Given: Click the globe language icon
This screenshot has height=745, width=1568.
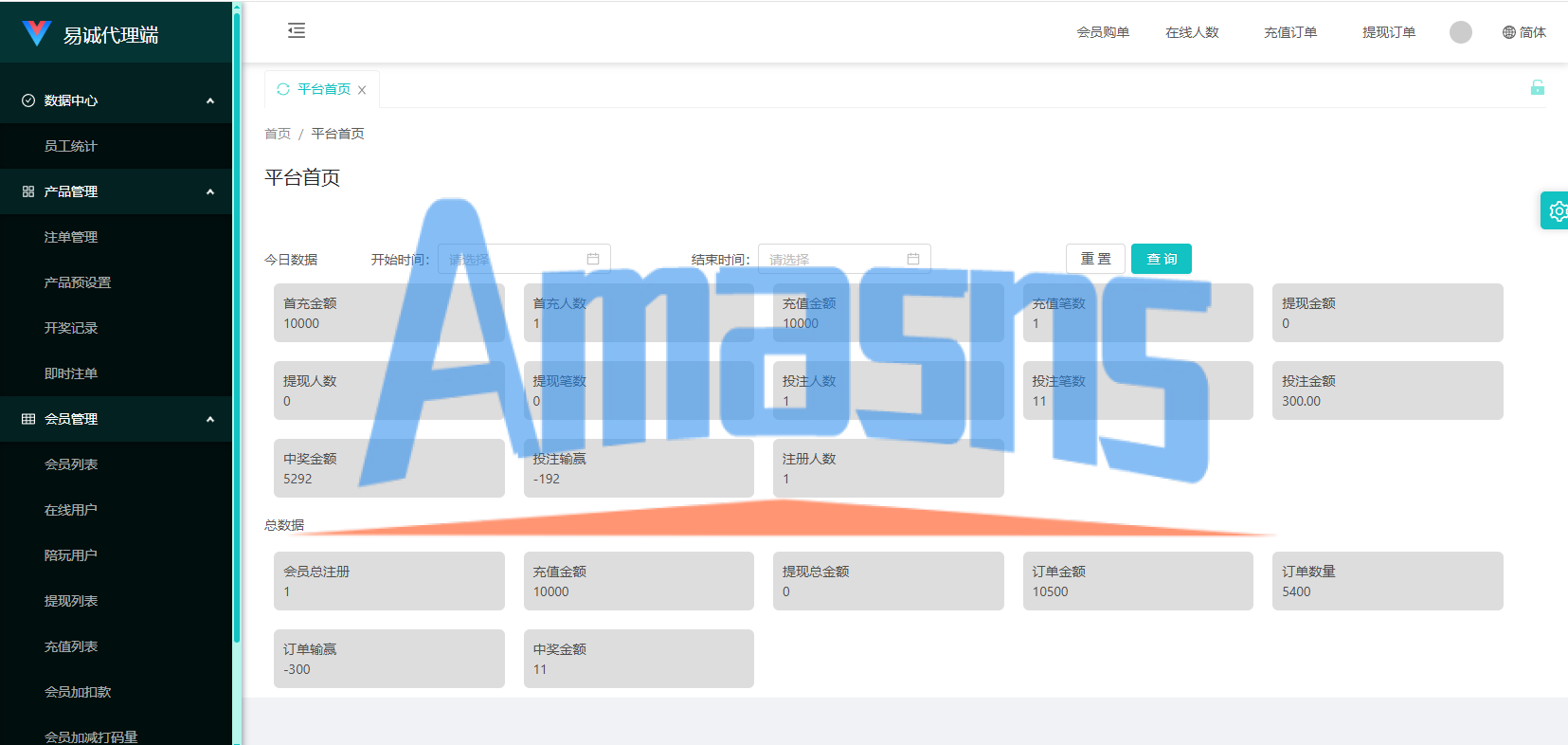Looking at the screenshot, I should coord(1509,32).
